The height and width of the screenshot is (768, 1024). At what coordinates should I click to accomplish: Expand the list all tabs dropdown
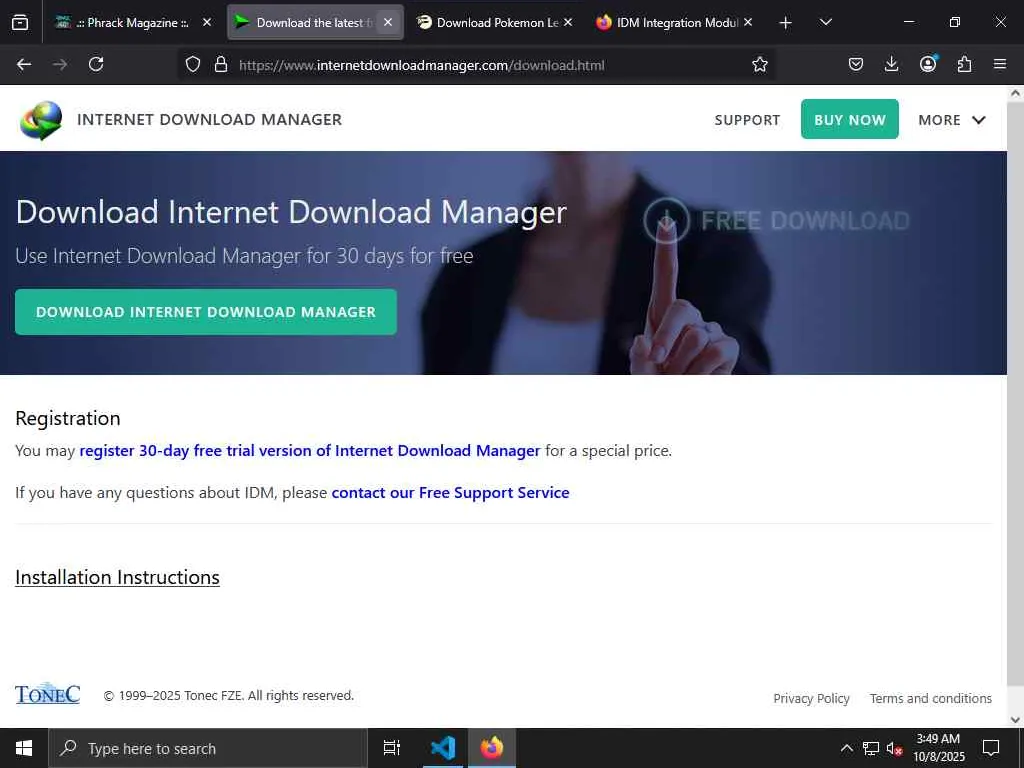click(825, 23)
